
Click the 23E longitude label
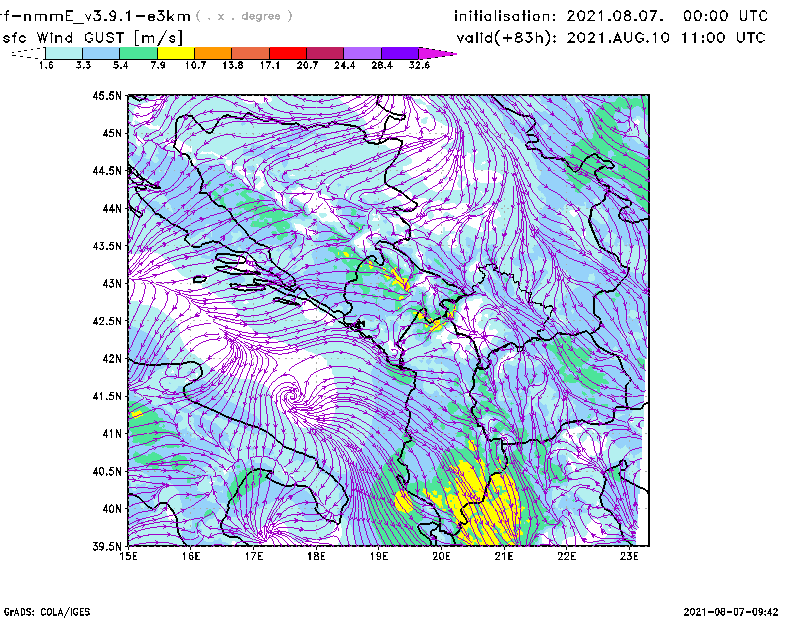tap(629, 556)
